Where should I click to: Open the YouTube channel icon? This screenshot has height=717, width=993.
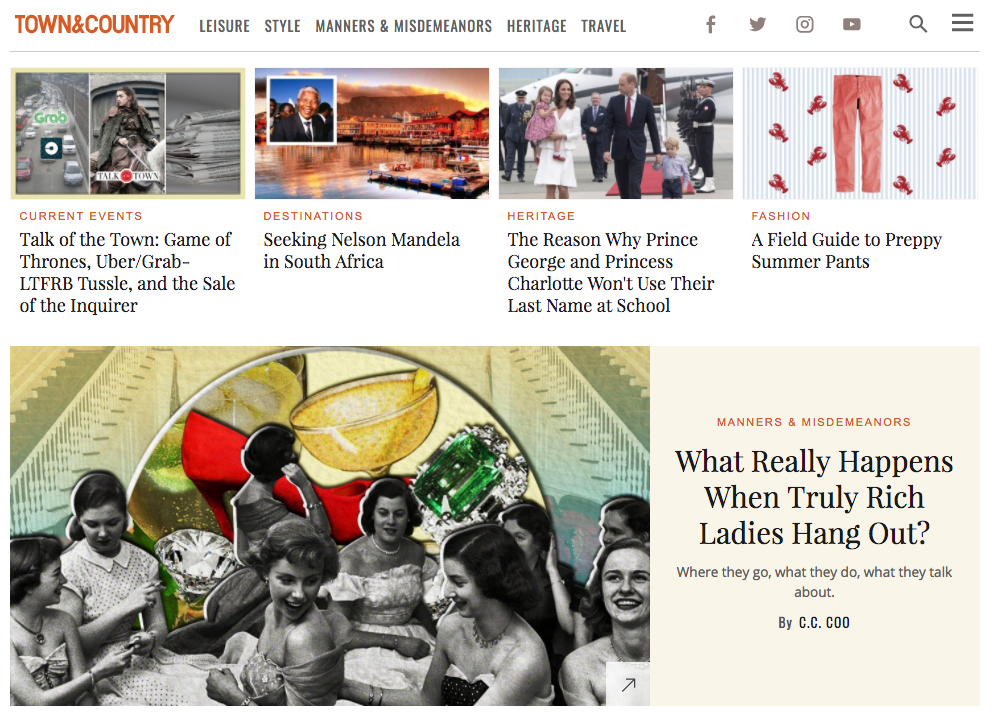[x=851, y=25]
